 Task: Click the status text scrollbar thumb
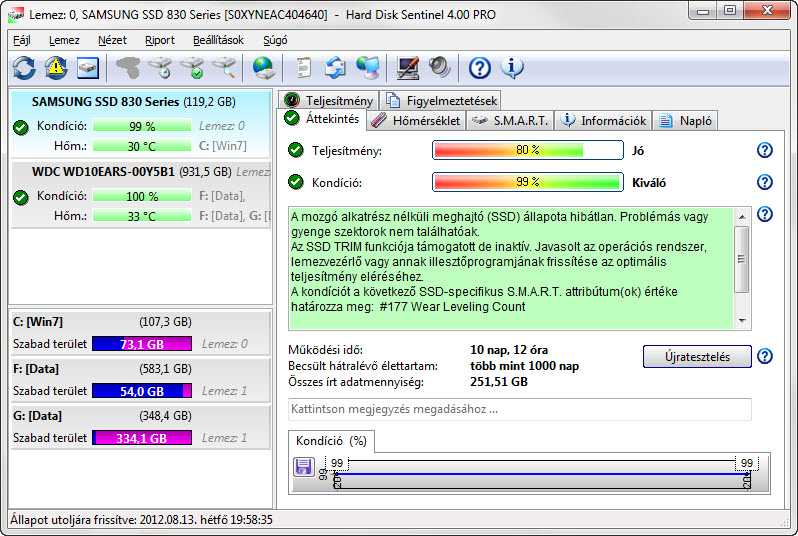tap(742, 259)
